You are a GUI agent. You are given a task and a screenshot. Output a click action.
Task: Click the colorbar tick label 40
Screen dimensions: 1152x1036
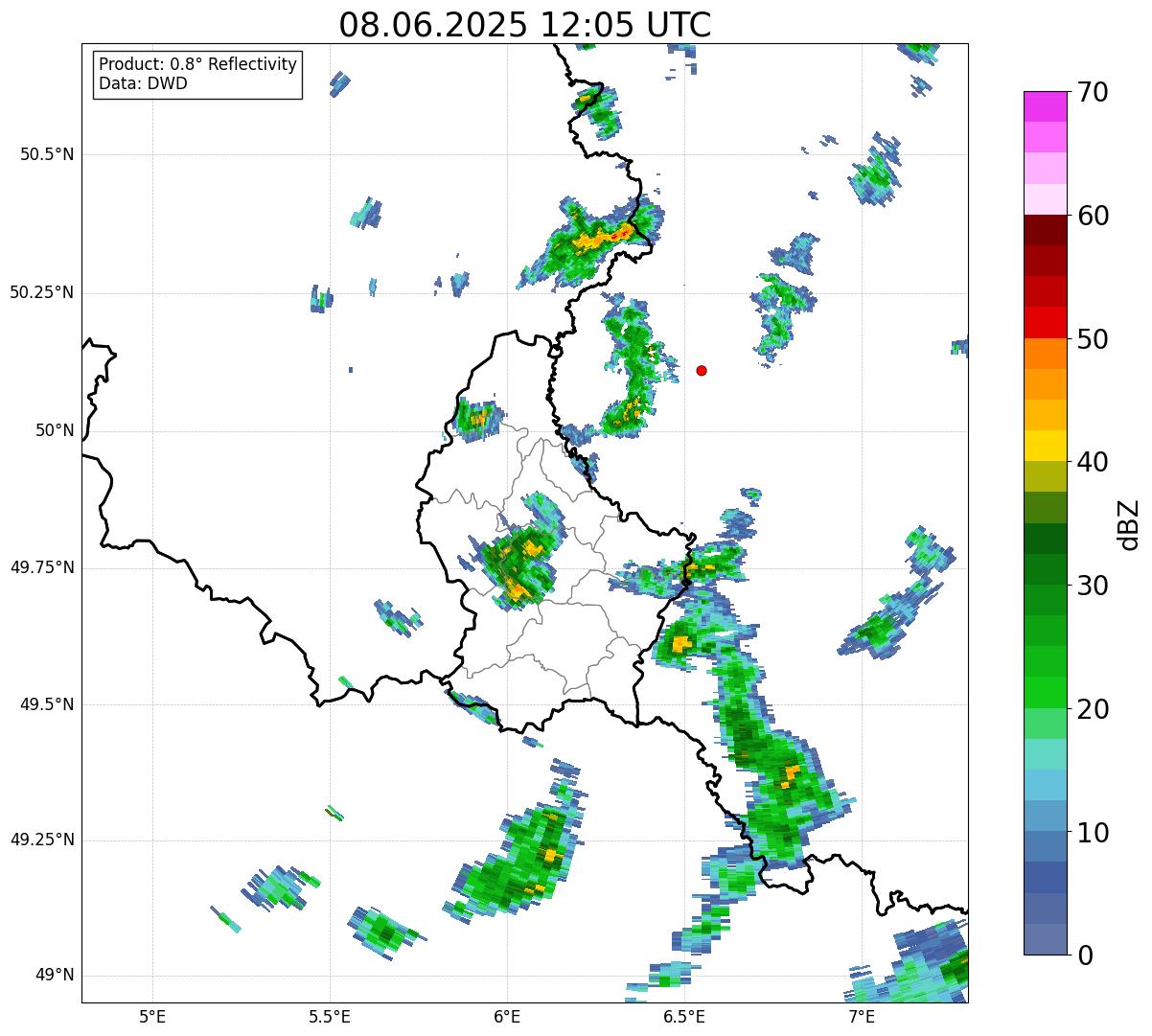[x=1093, y=462]
